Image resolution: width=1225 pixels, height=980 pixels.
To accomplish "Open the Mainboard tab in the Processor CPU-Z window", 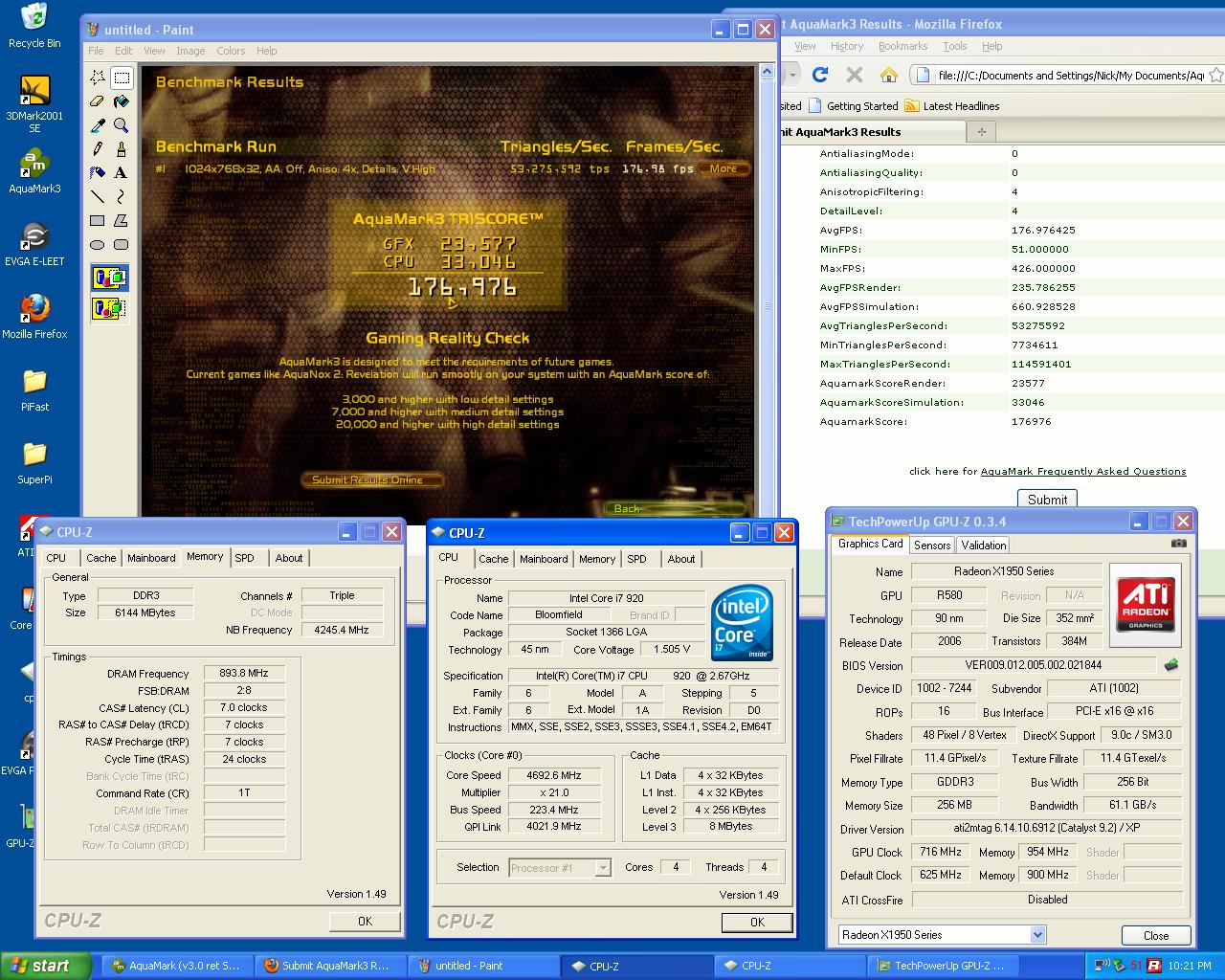I will [x=544, y=559].
